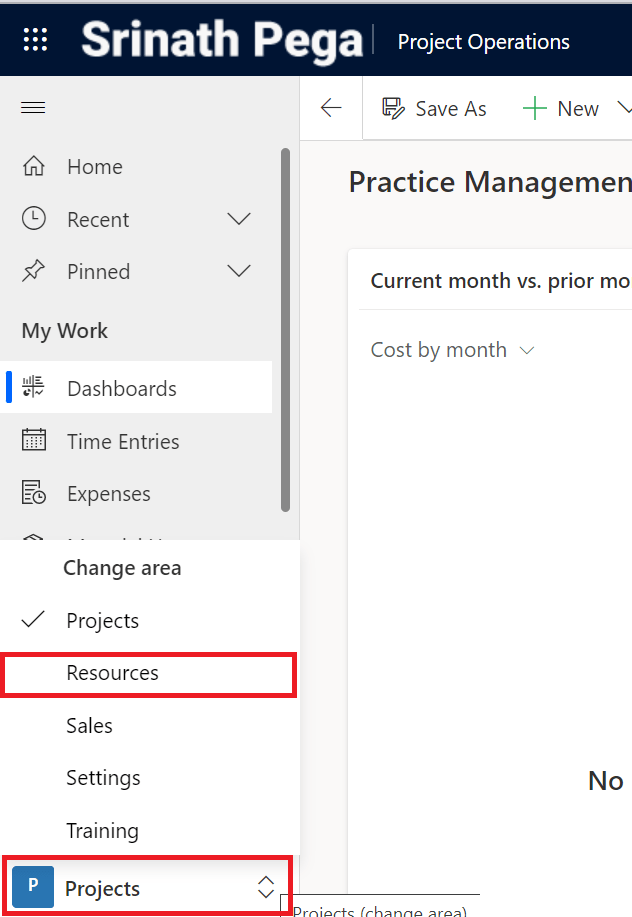The height and width of the screenshot is (917, 632).
Task: Open Time Entries calendar icon
Action: pyautogui.click(x=34, y=441)
